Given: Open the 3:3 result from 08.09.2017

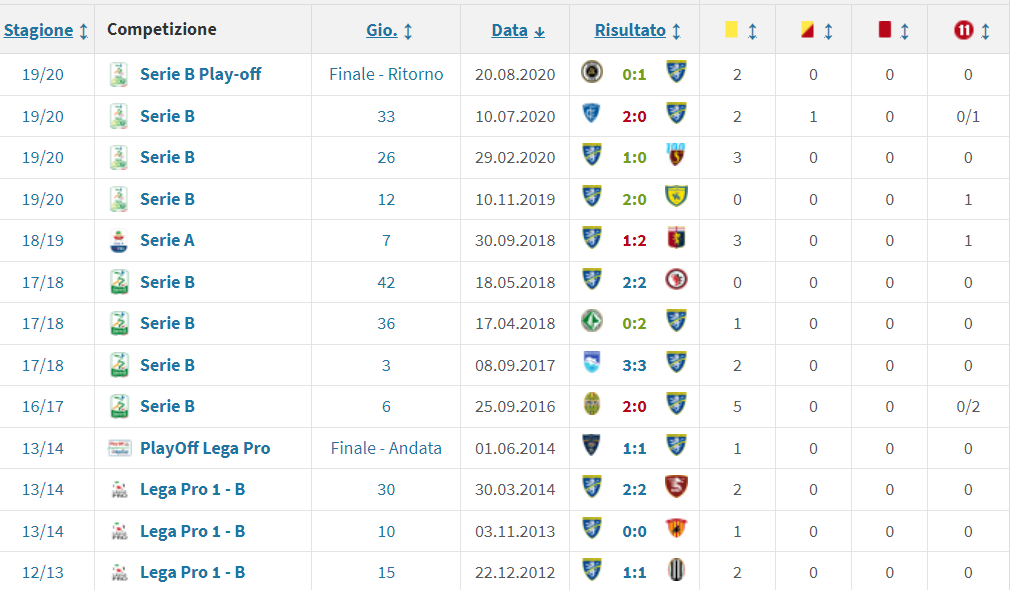Looking at the screenshot, I should tap(634, 365).
